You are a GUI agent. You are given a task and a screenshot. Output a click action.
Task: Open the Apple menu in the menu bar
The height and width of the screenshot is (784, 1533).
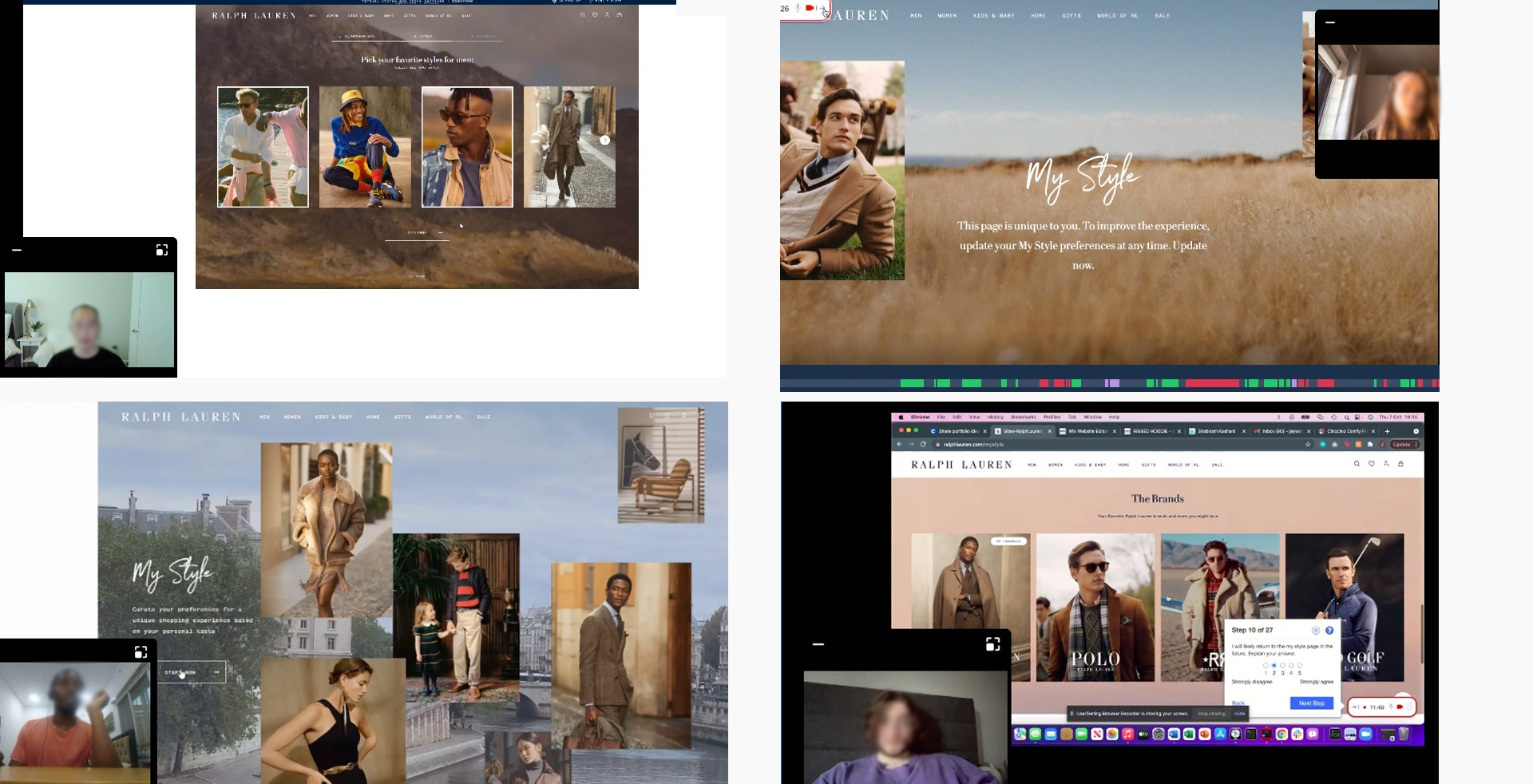(x=901, y=417)
